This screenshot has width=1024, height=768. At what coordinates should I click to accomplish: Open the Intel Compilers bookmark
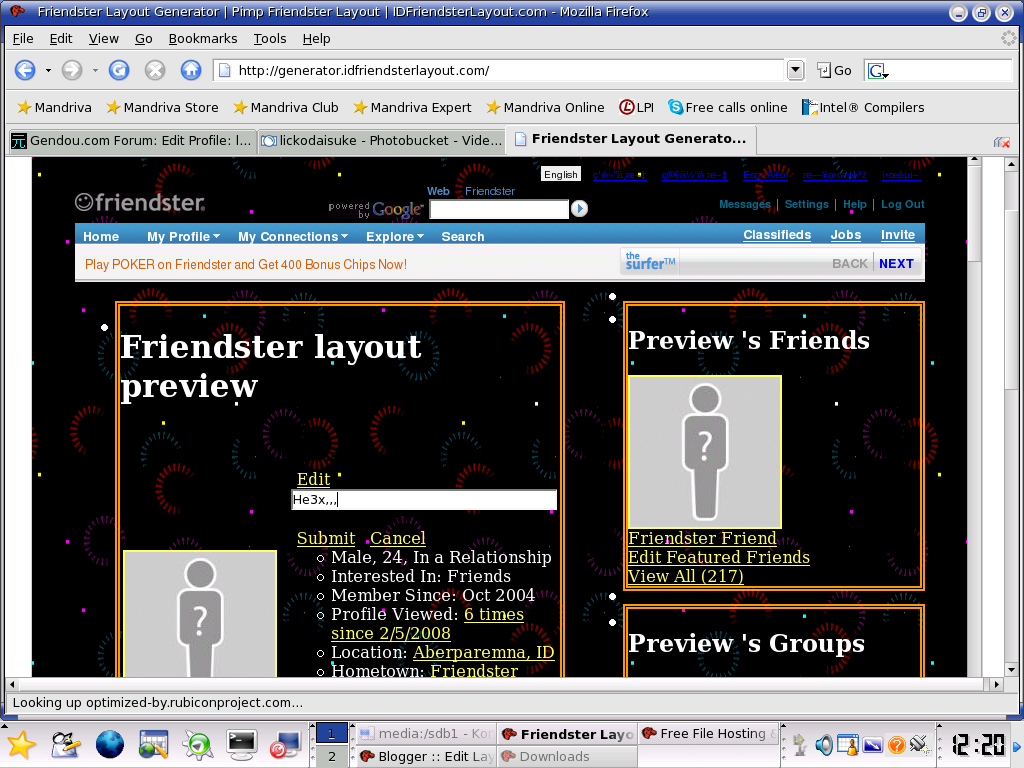coord(863,107)
